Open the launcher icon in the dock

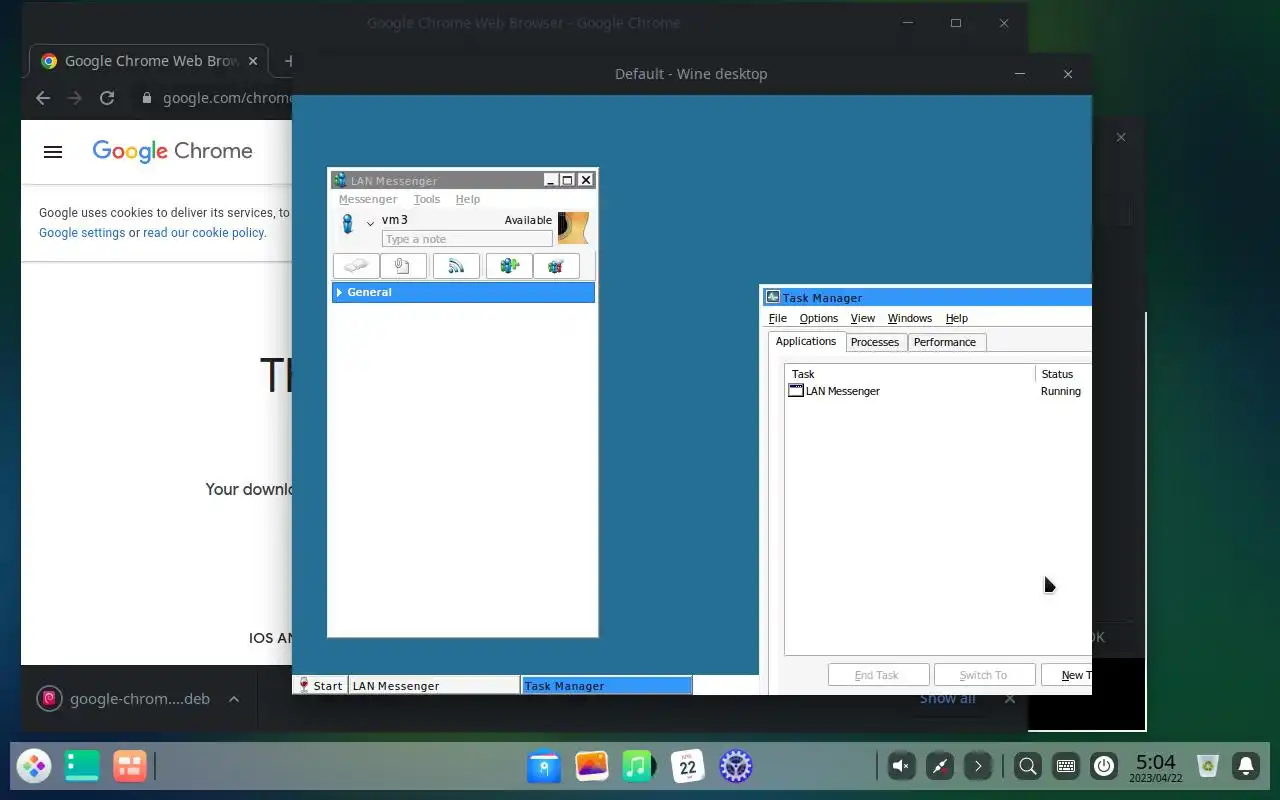(34, 766)
